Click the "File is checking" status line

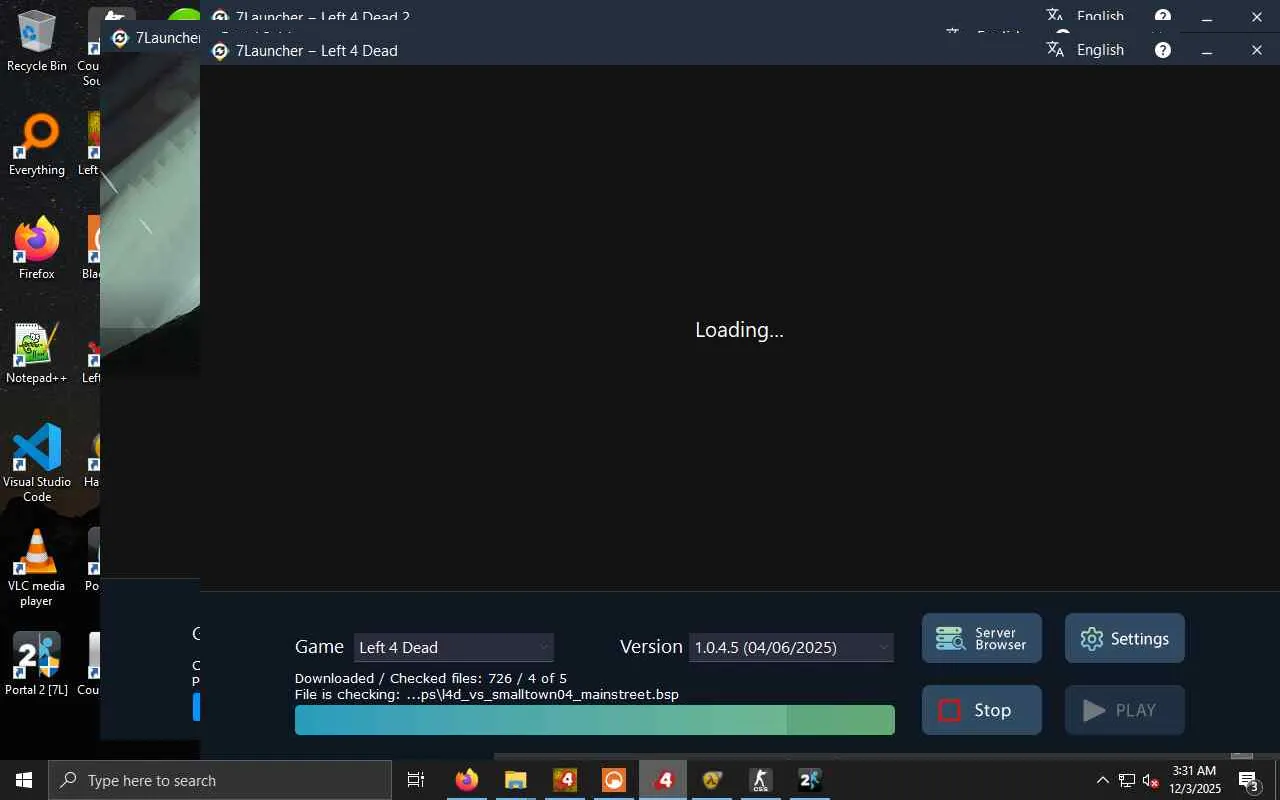coord(487,694)
